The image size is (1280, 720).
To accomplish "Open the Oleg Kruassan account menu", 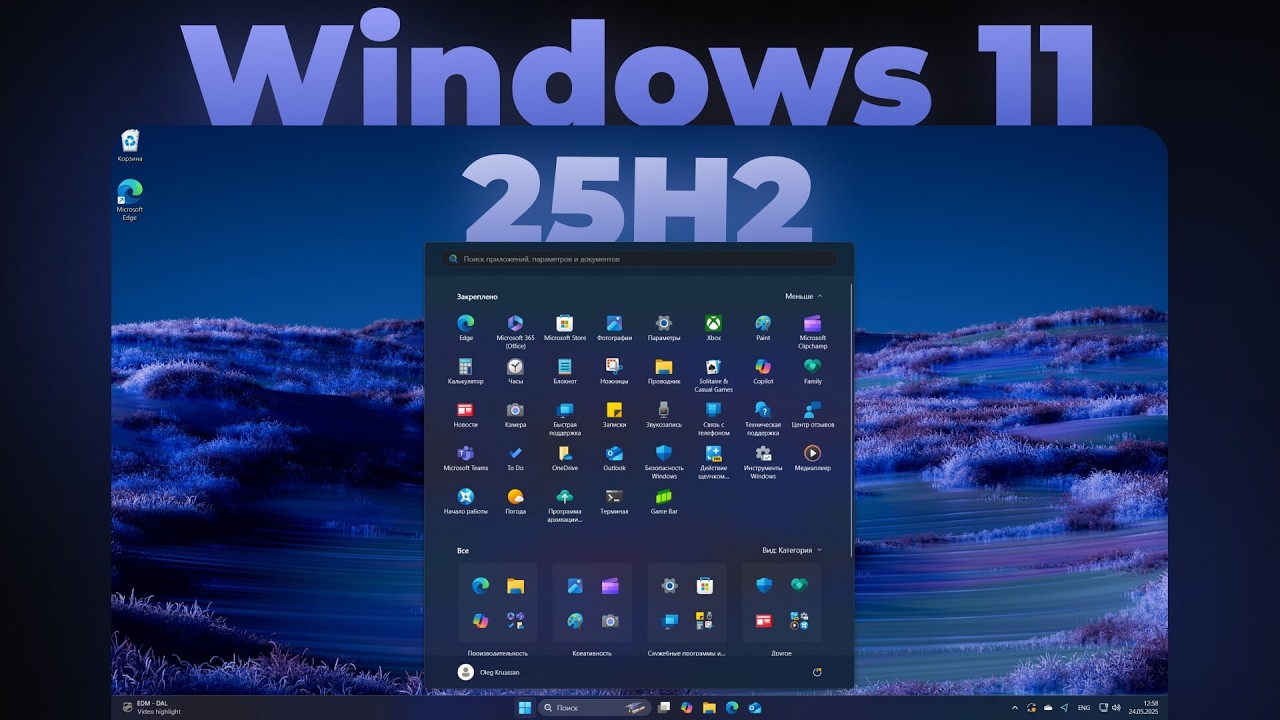I will (x=490, y=672).
